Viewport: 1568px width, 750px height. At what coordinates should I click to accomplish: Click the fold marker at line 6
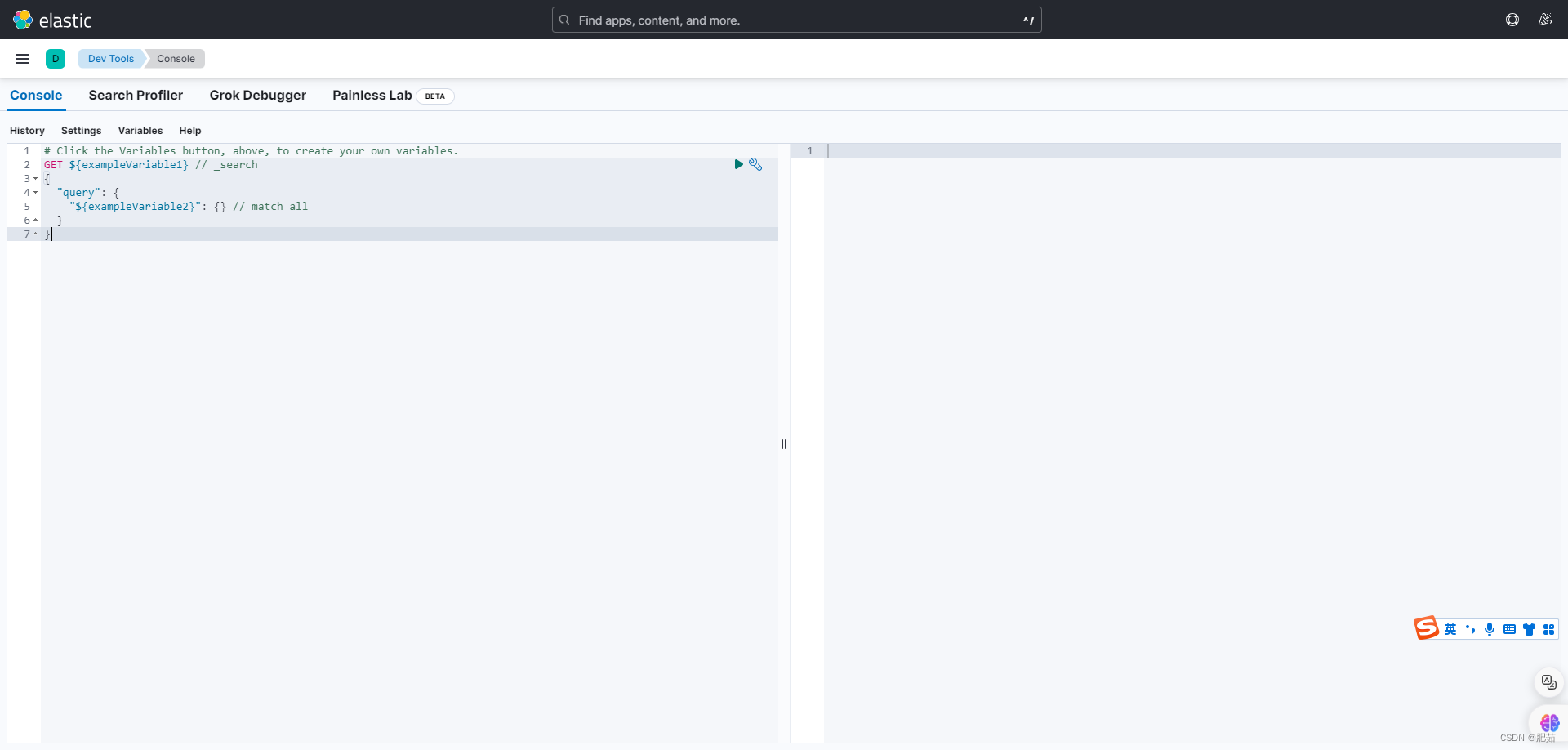(x=36, y=221)
